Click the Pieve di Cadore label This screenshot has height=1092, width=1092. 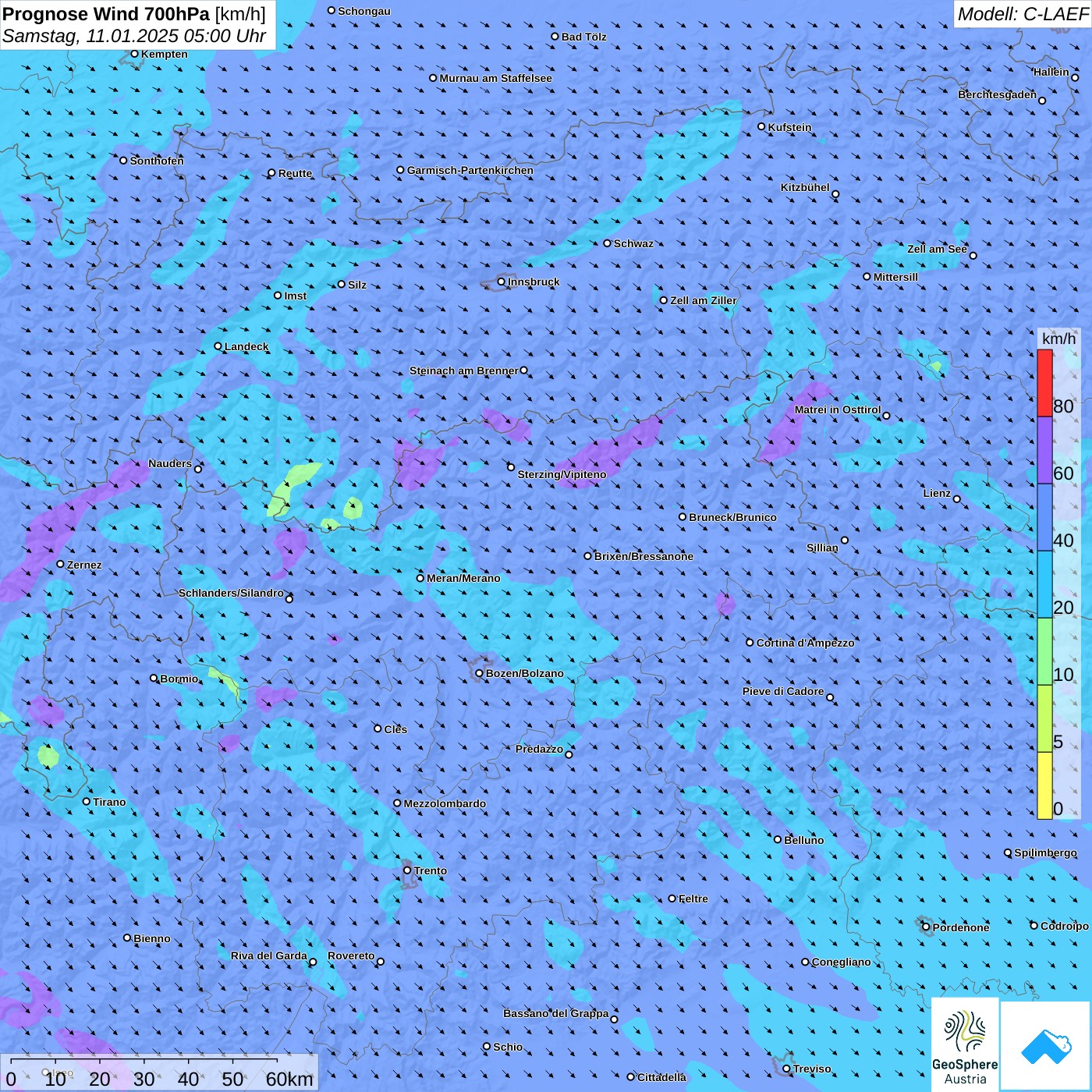tap(783, 691)
